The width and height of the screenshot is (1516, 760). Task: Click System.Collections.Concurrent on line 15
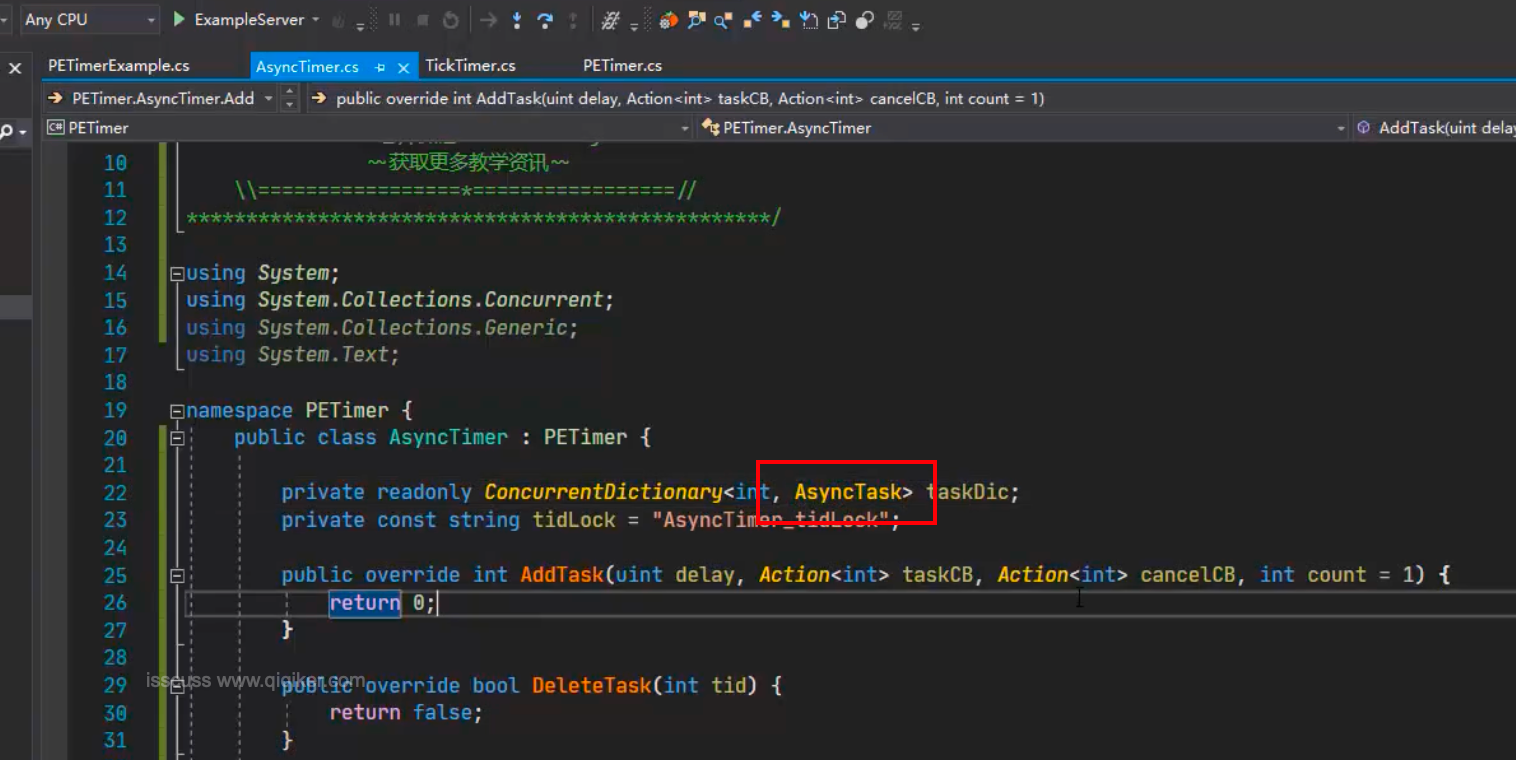pyautogui.click(x=430, y=300)
